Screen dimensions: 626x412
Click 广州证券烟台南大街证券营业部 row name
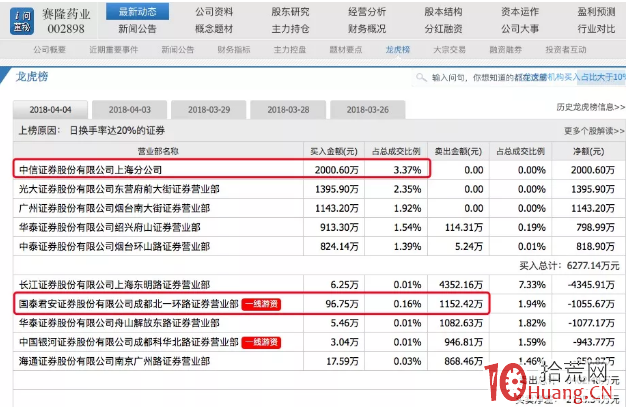pos(114,208)
